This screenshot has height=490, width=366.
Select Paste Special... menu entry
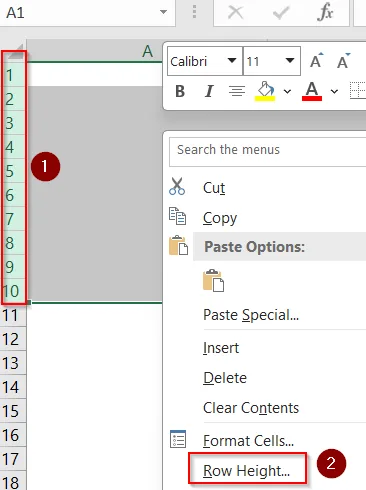click(251, 315)
